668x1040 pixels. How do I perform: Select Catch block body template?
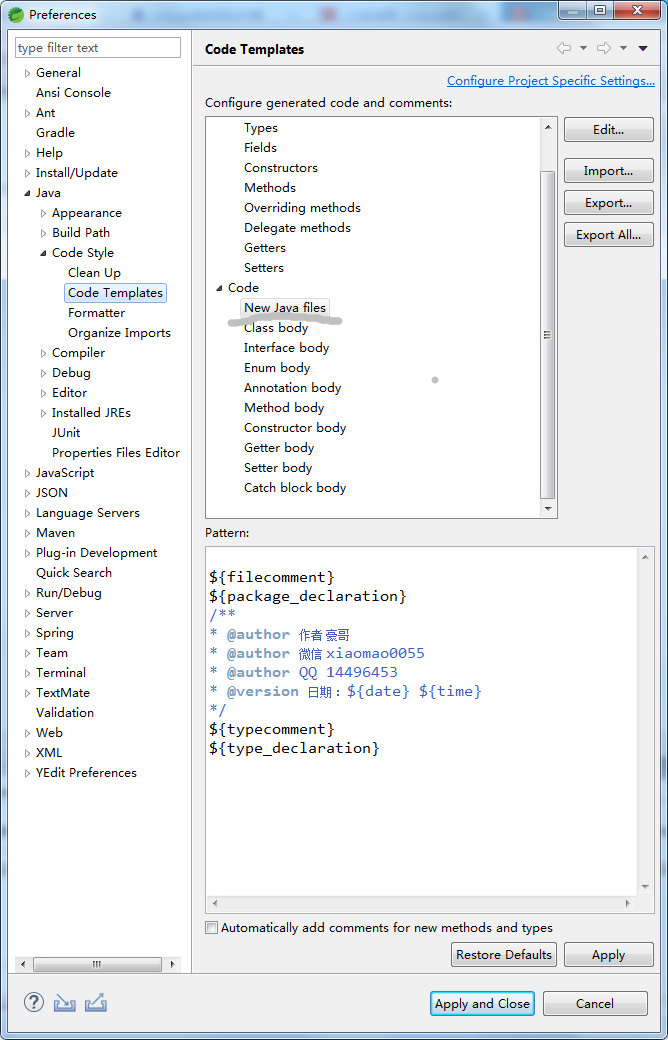point(295,488)
